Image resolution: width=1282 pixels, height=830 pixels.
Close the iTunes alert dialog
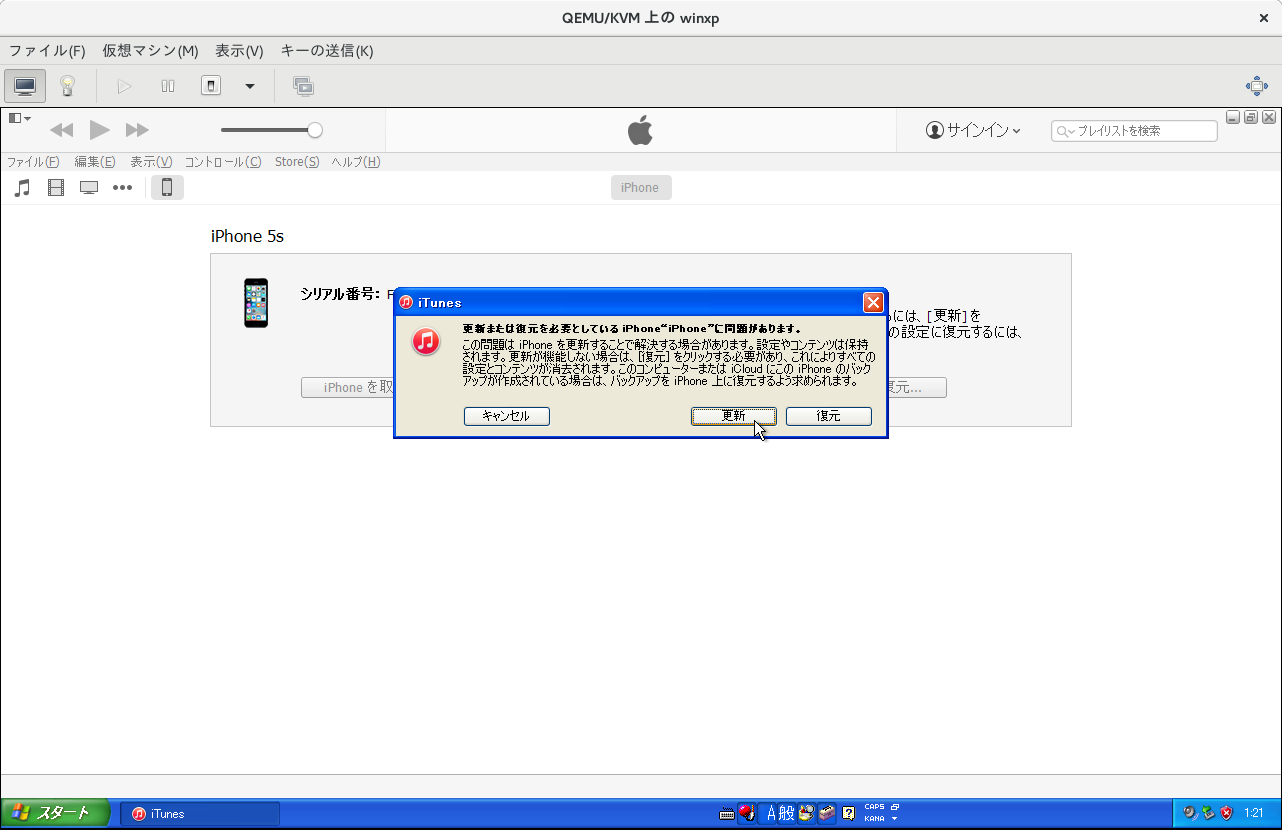[x=873, y=302]
